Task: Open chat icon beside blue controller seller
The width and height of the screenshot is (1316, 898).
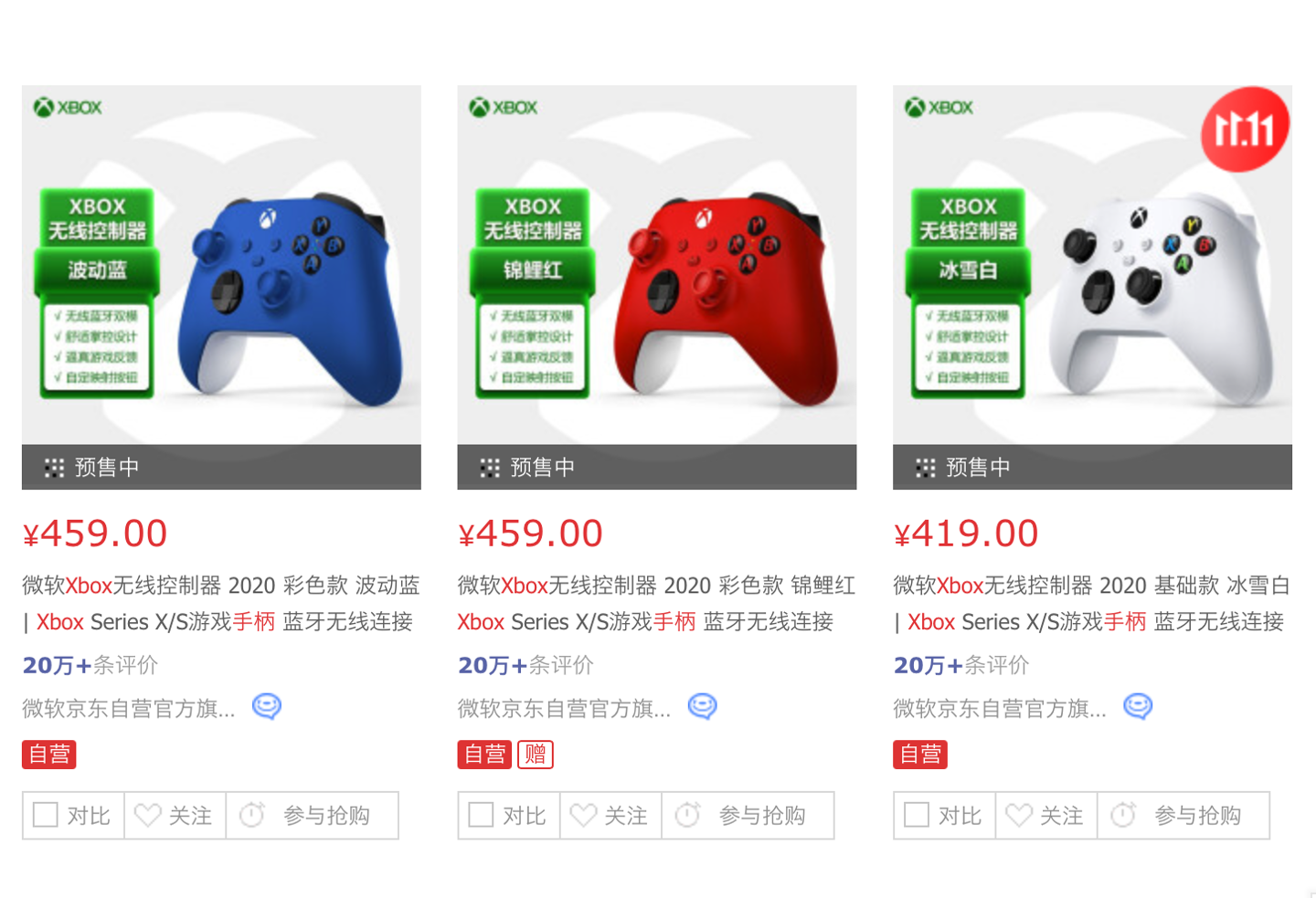Action: coord(267,706)
